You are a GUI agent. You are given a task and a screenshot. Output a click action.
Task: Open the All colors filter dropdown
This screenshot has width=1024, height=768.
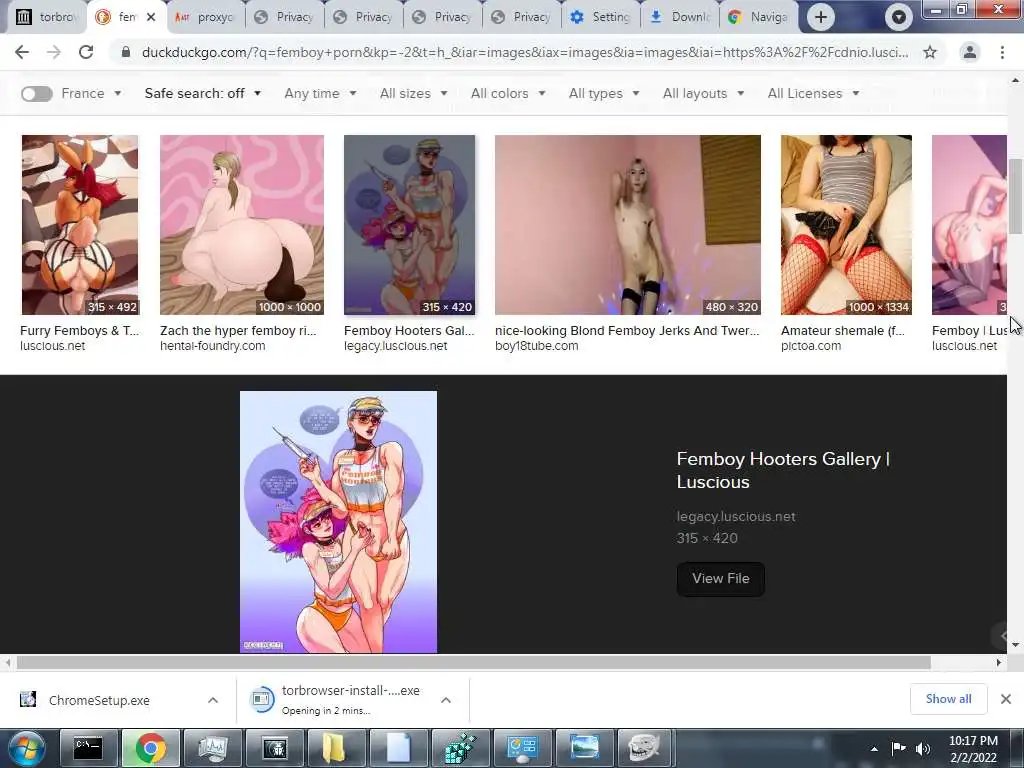(x=508, y=93)
